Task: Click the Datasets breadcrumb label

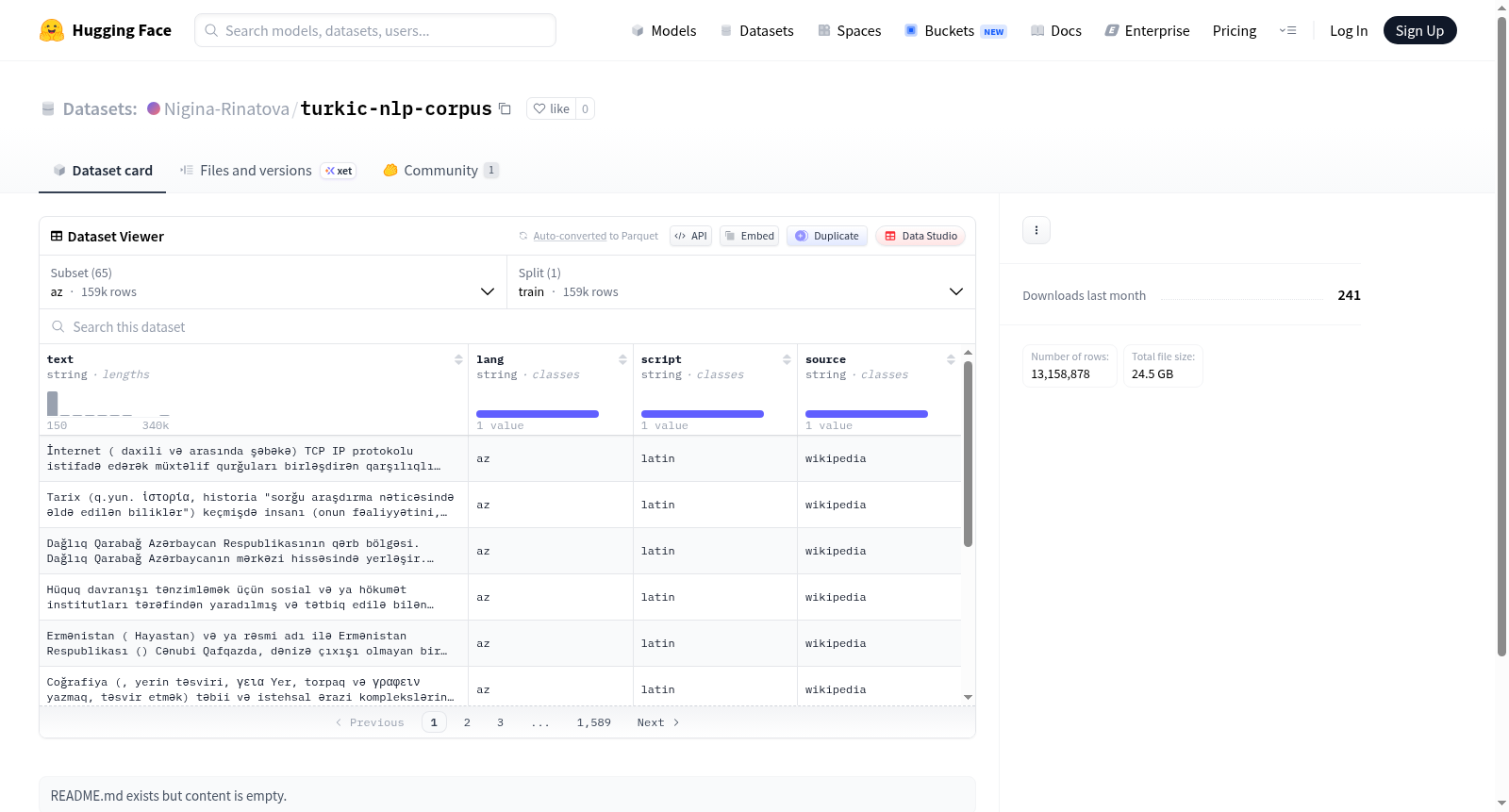Action: click(100, 108)
